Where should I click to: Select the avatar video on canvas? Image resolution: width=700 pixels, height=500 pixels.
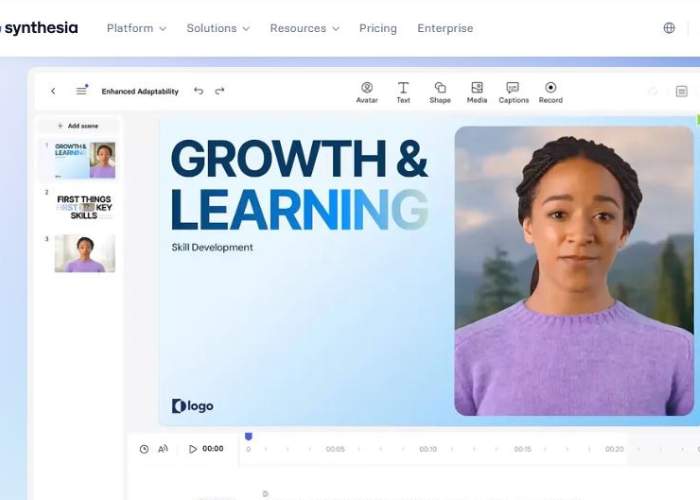pos(574,271)
